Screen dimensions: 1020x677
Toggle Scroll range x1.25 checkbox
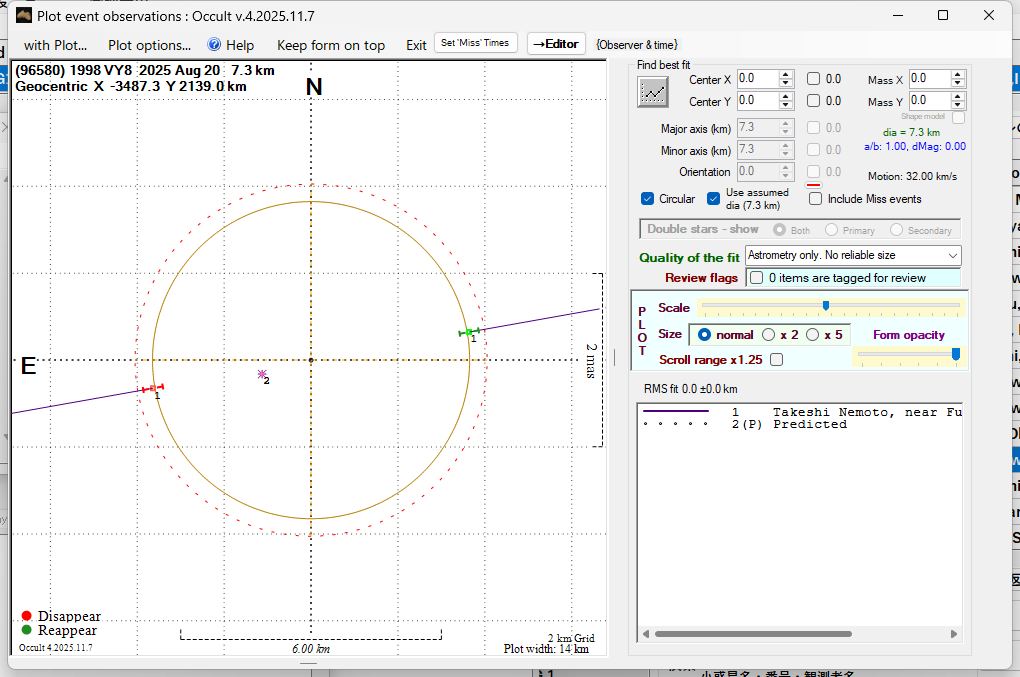coord(777,360)
